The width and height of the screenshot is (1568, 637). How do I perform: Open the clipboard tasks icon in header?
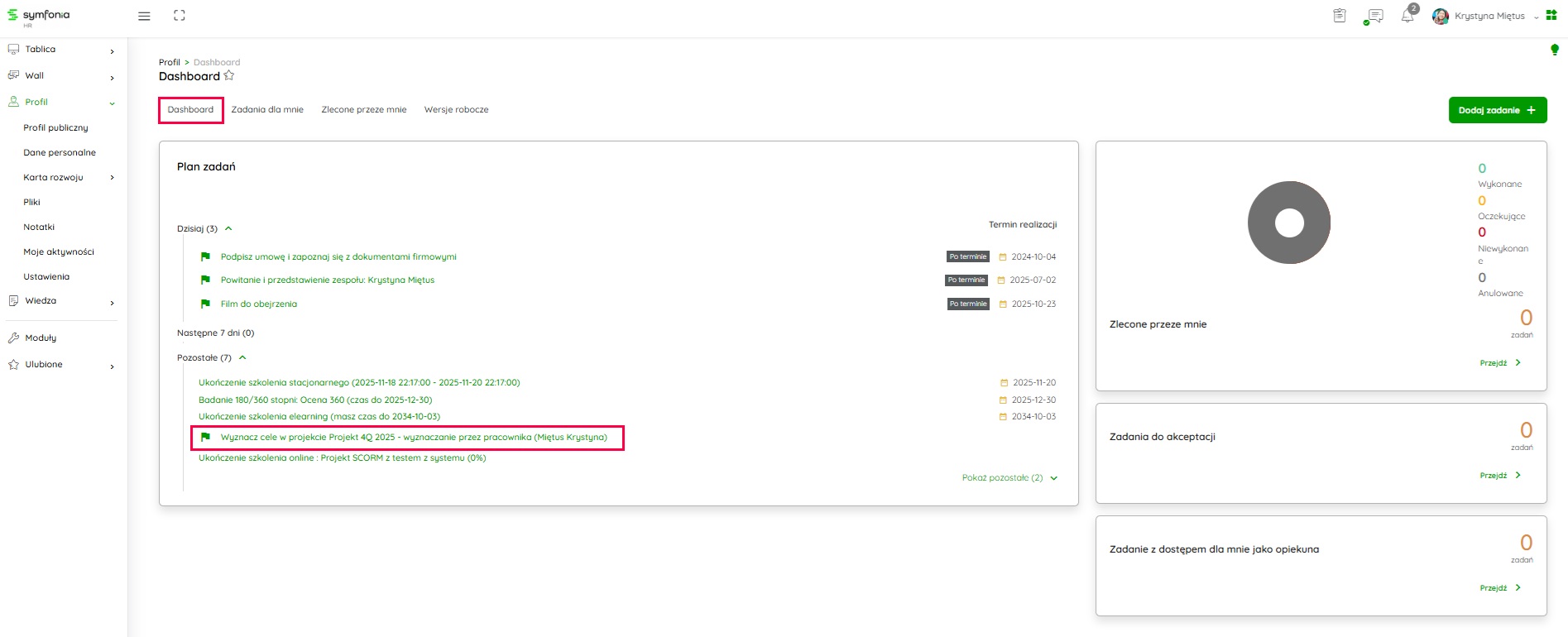point(1340,16)
